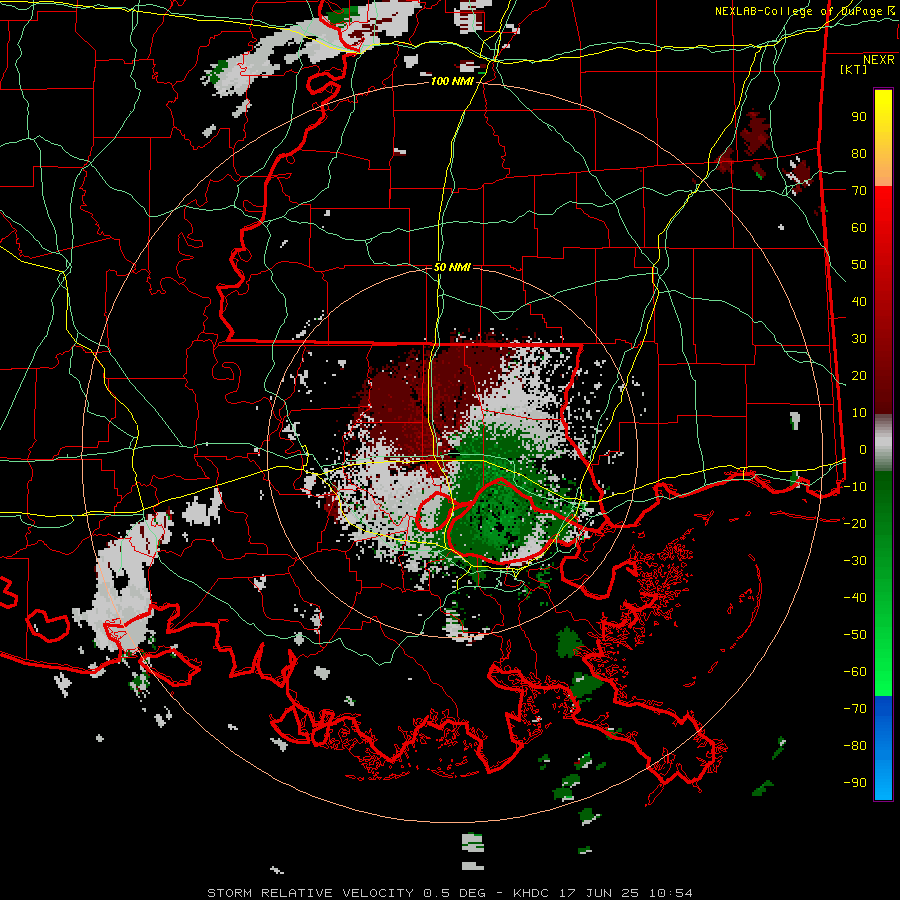The height and width of the screenshot is (900, 900).
Task: Select the -50 value on velocity scale
Action: click(855, 635)
